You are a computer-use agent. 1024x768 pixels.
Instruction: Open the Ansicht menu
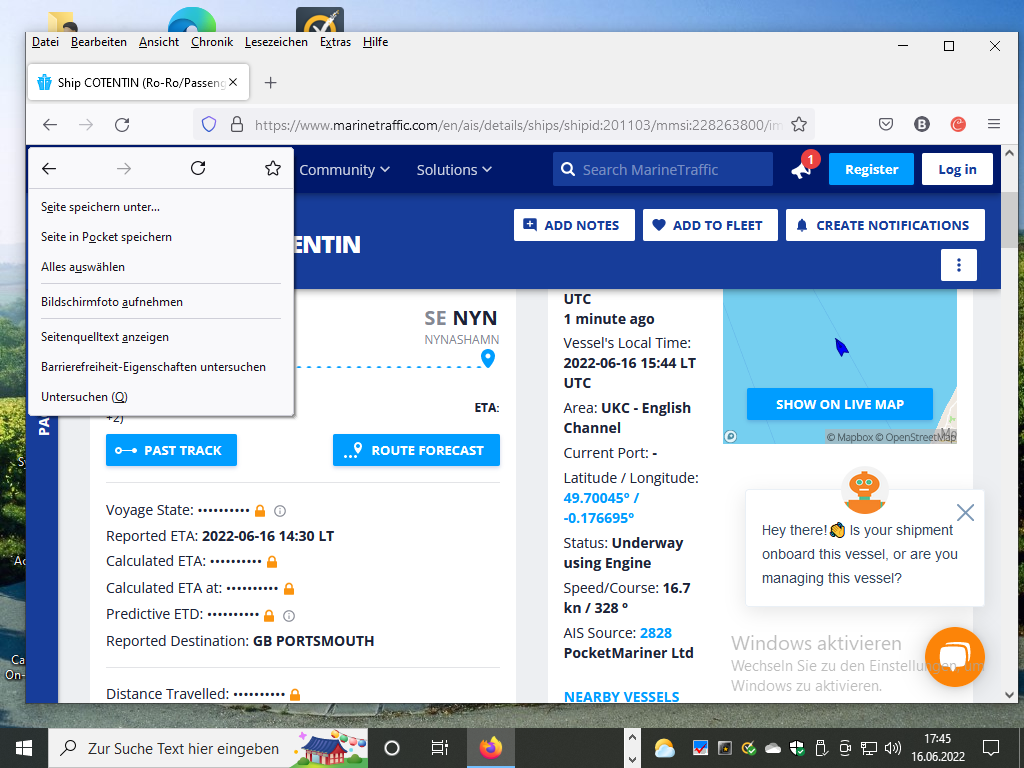159,42
